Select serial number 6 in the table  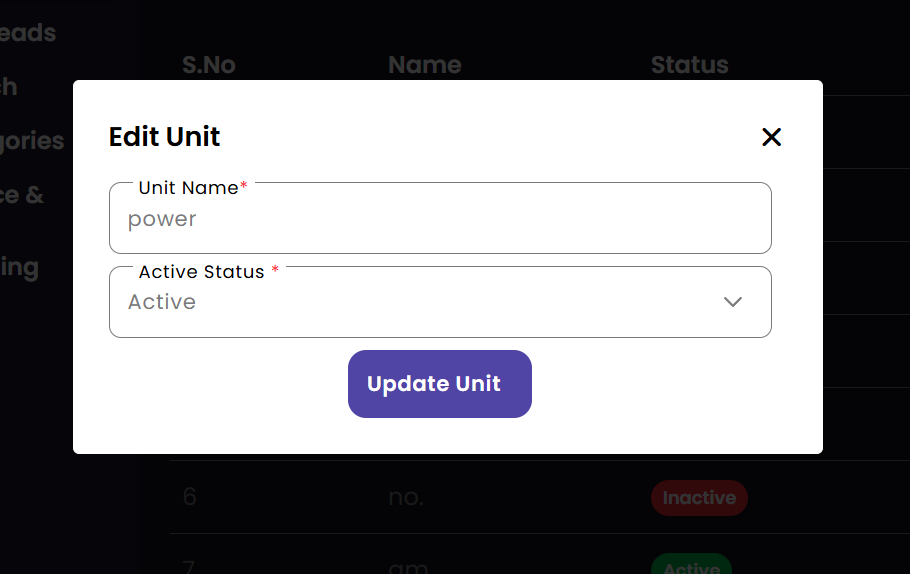click(x=190, y=498)
